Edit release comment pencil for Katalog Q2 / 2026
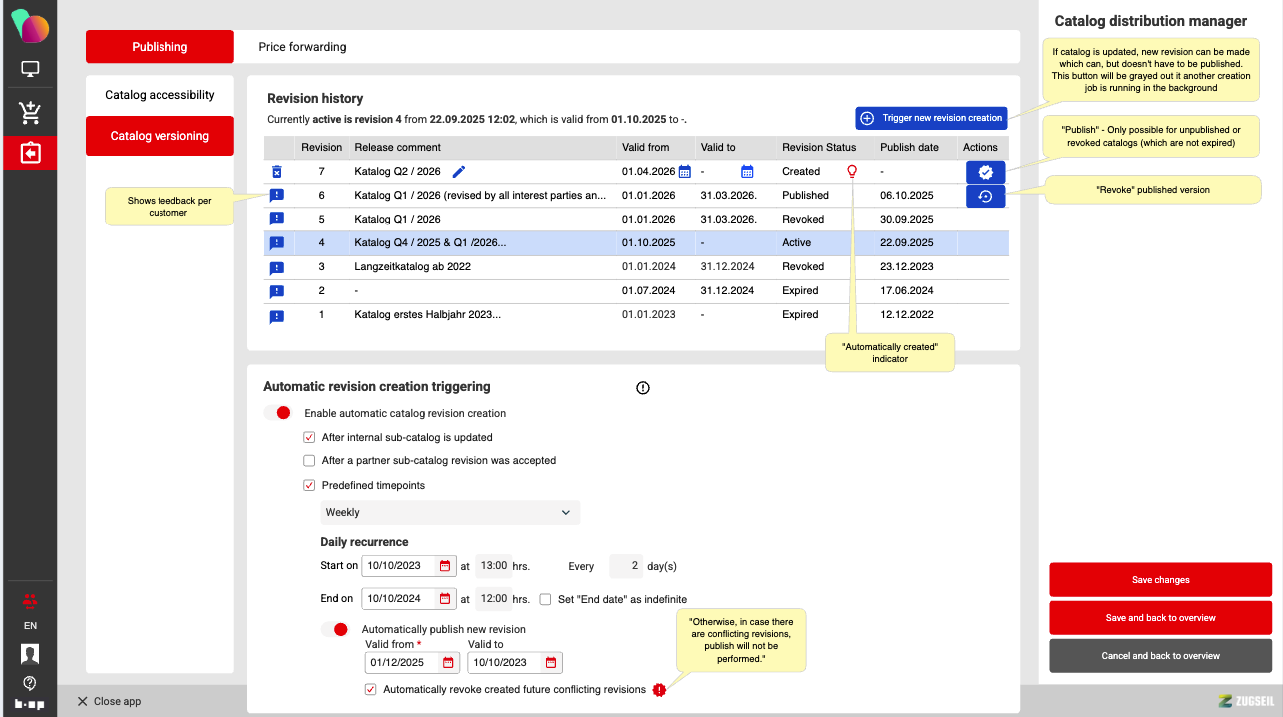The image size is (1283, 717). tap(459, 172)
